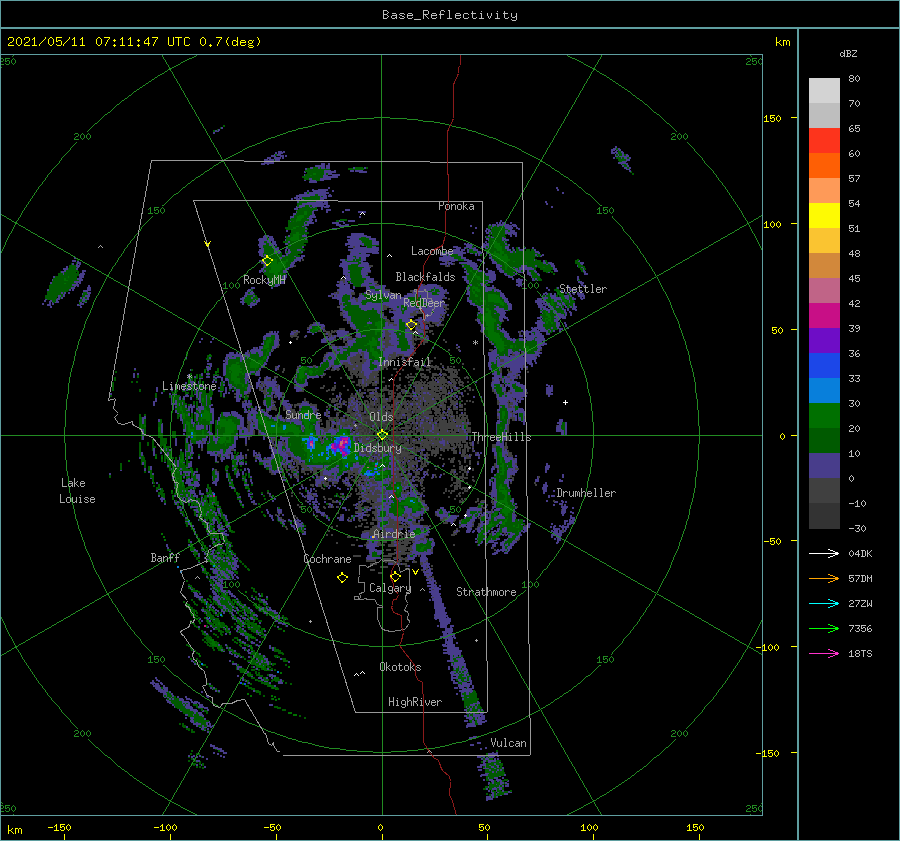Click the Blackfalds label
This screenshot has height=841, width=900.
coord(425,277)
